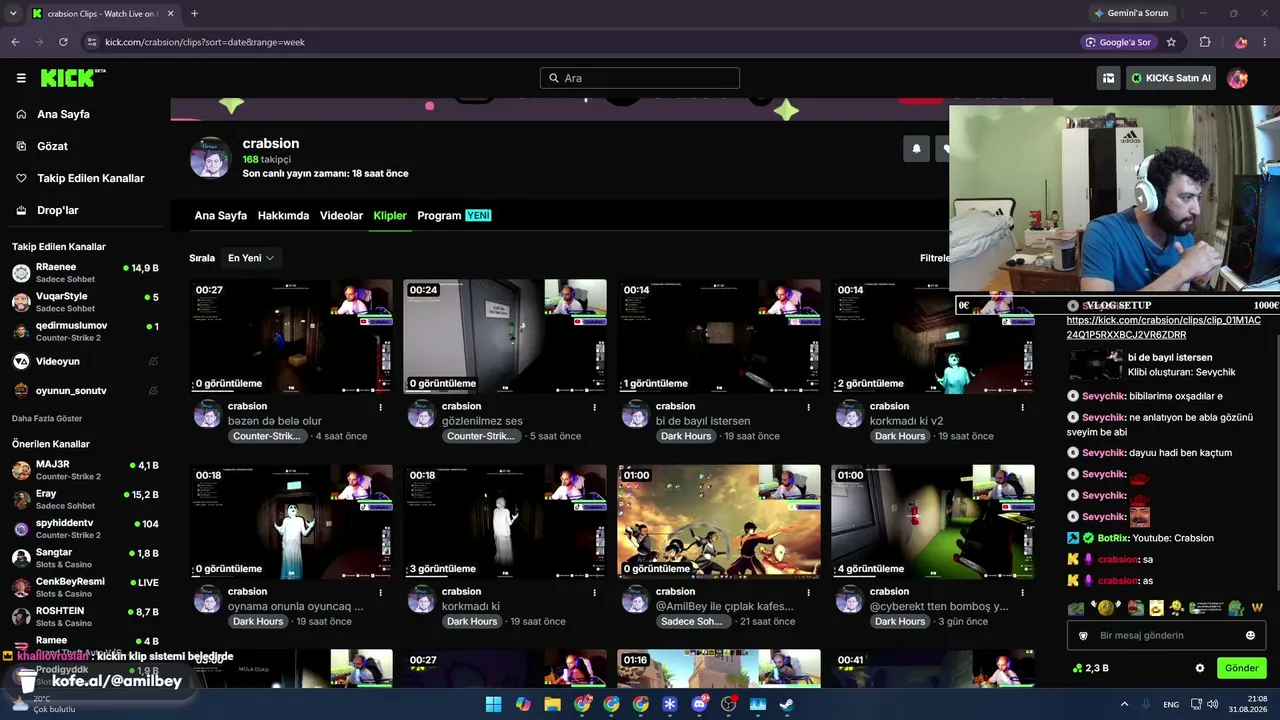Open Gözat browse icon in sidebar
The height and width of the screenshot is (720, 1280).
21,146
